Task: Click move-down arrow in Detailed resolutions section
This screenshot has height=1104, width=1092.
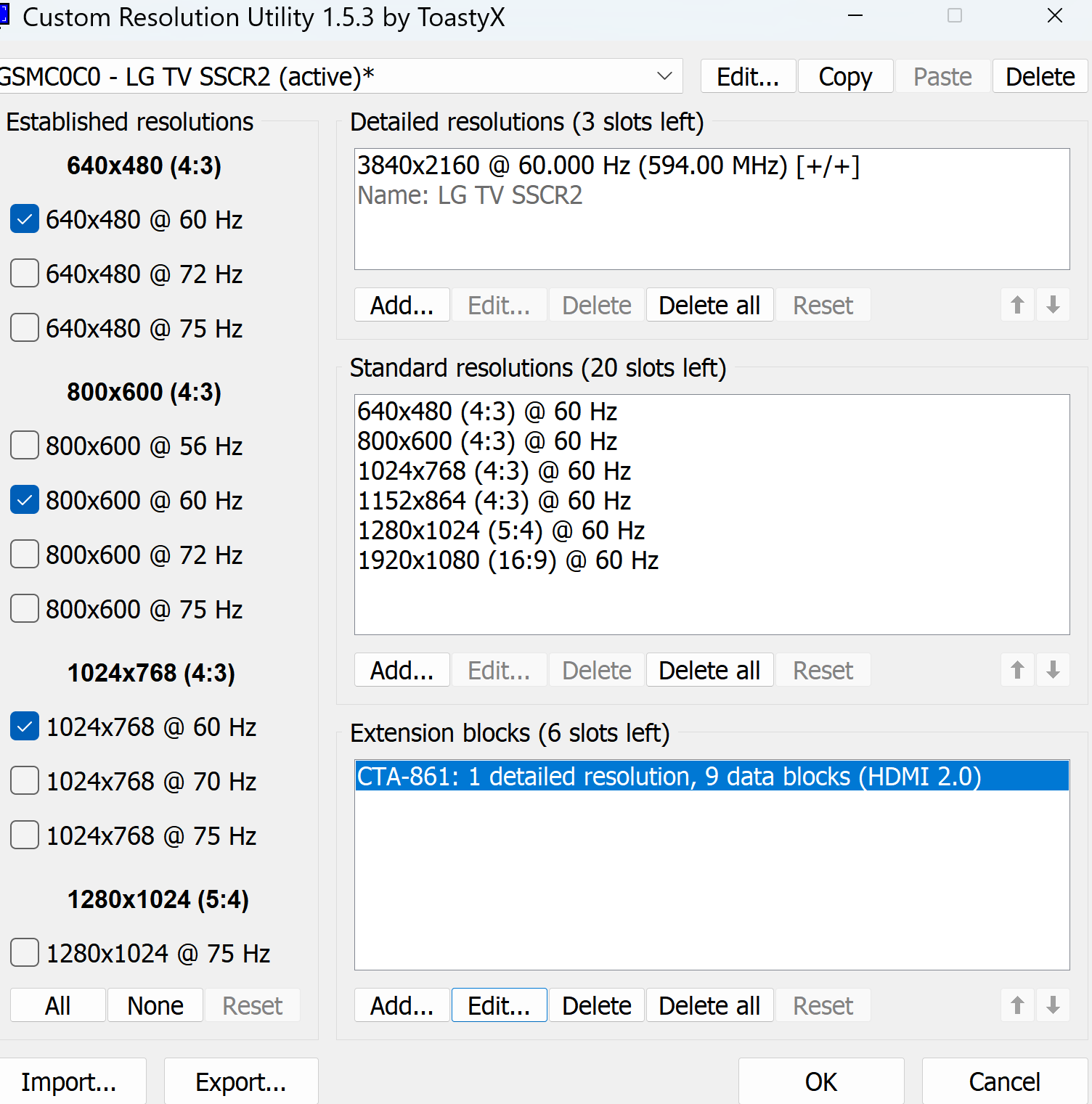Action: (x=1053, y=305)
